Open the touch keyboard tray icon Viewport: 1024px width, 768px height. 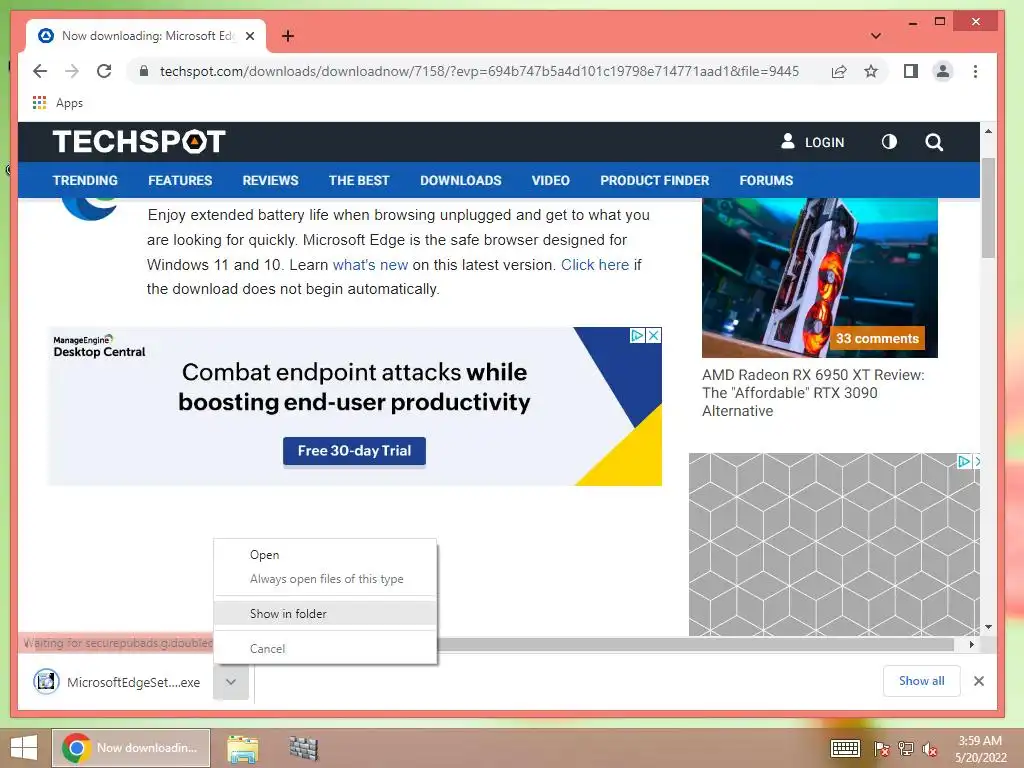[845, 748]
